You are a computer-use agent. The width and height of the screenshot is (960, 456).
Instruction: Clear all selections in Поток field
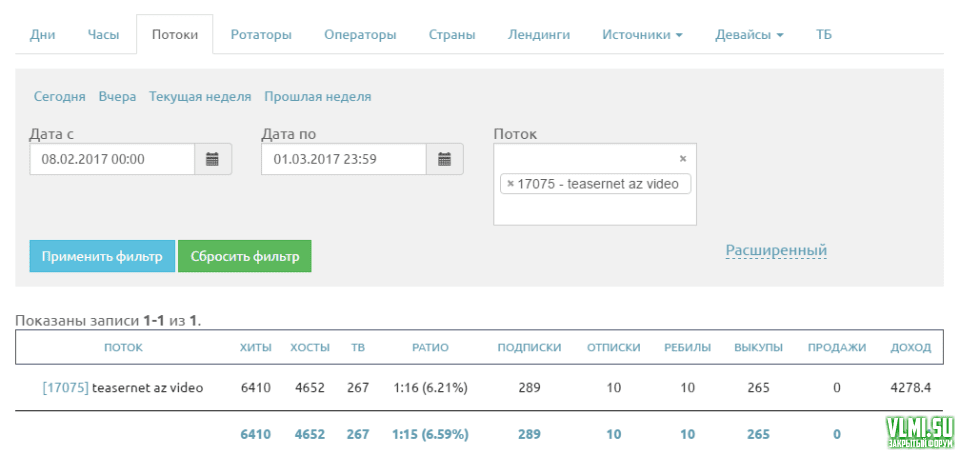point(683,158)
